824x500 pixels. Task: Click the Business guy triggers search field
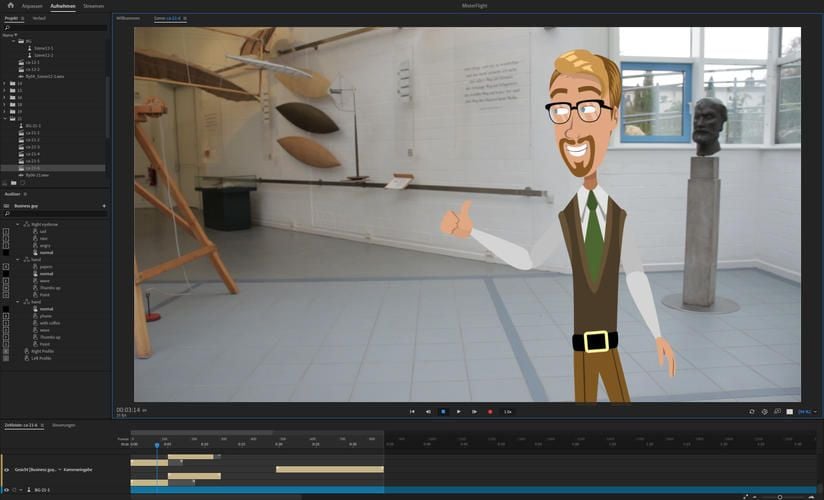[x=55, y=214]
